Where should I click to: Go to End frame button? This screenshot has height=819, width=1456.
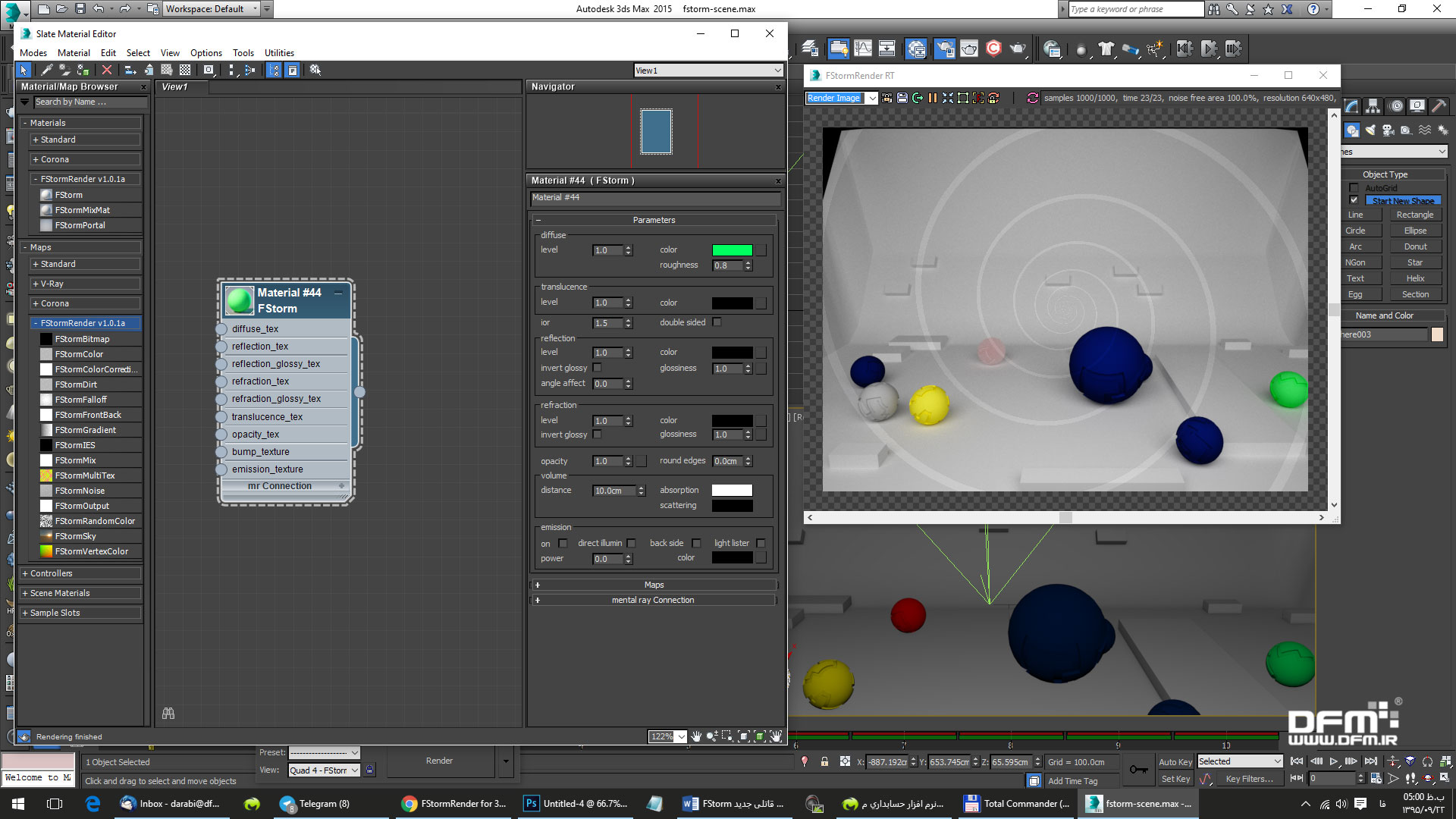point(1370,761)
